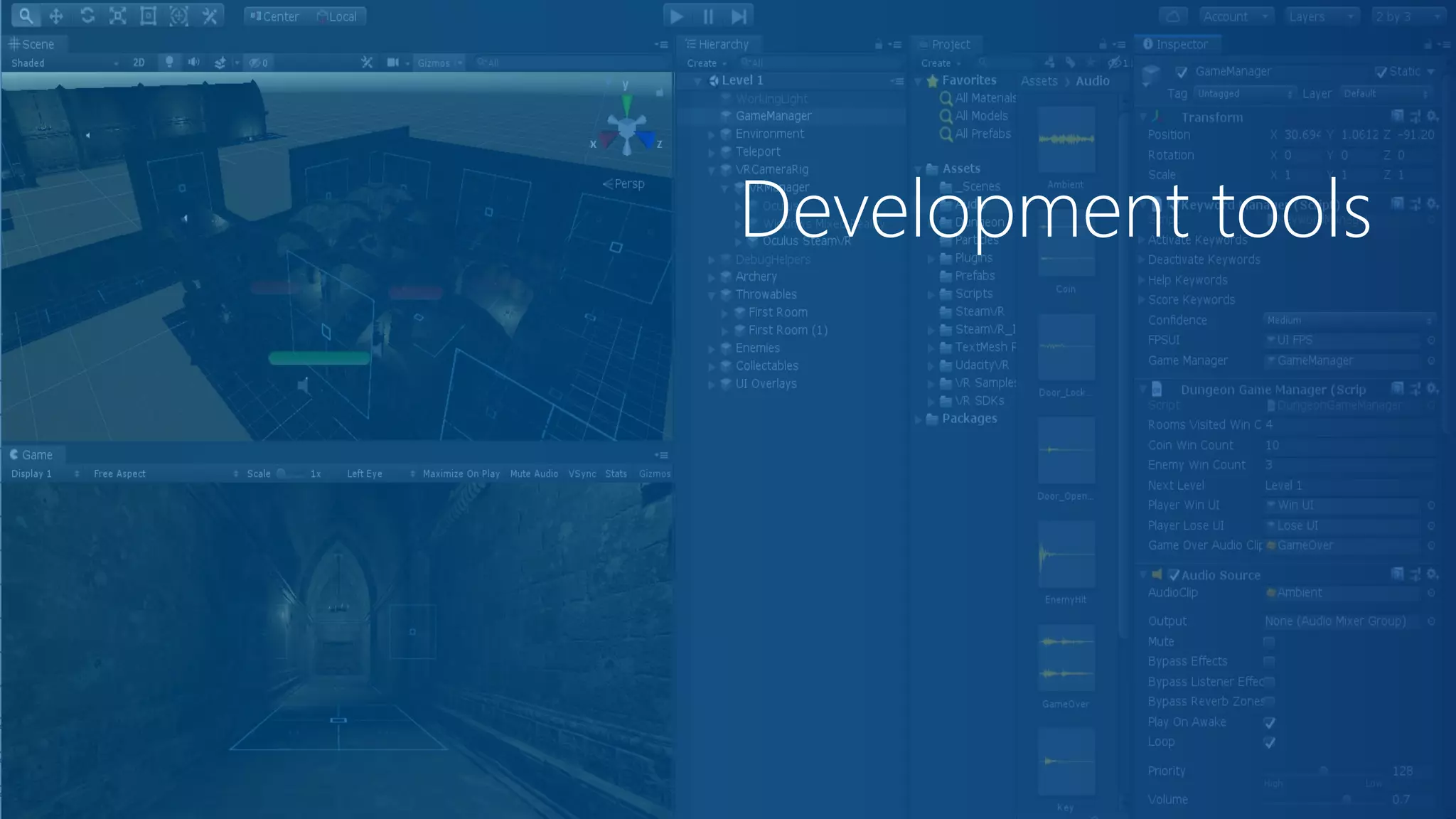The image size is (1456, 819).
Task: Open the Tag Untagged dropdown
Action: 1244,94
